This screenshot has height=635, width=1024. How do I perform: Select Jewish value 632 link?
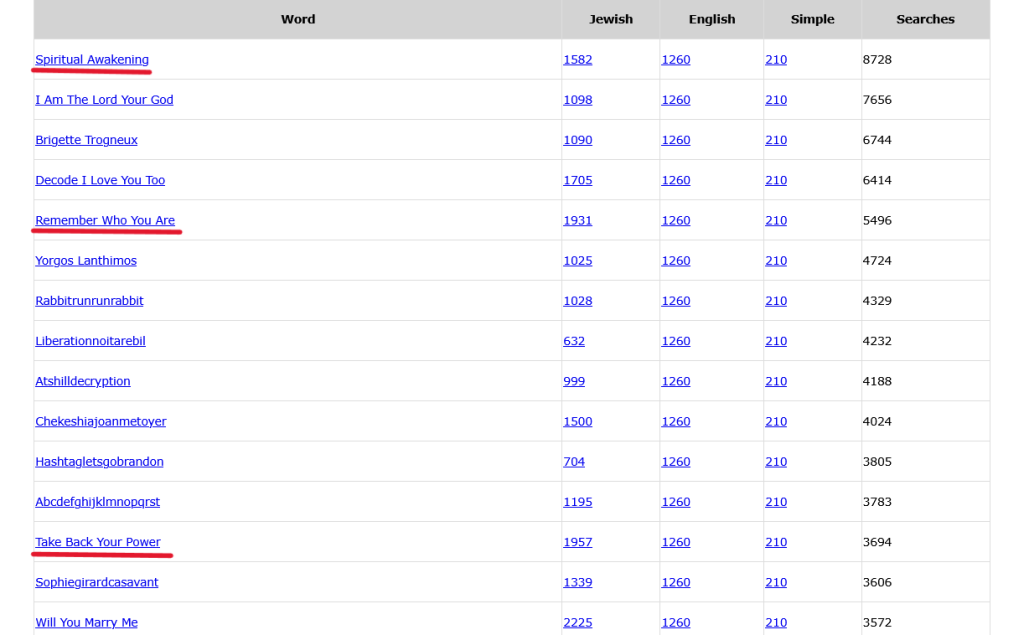tap(574, 341)
